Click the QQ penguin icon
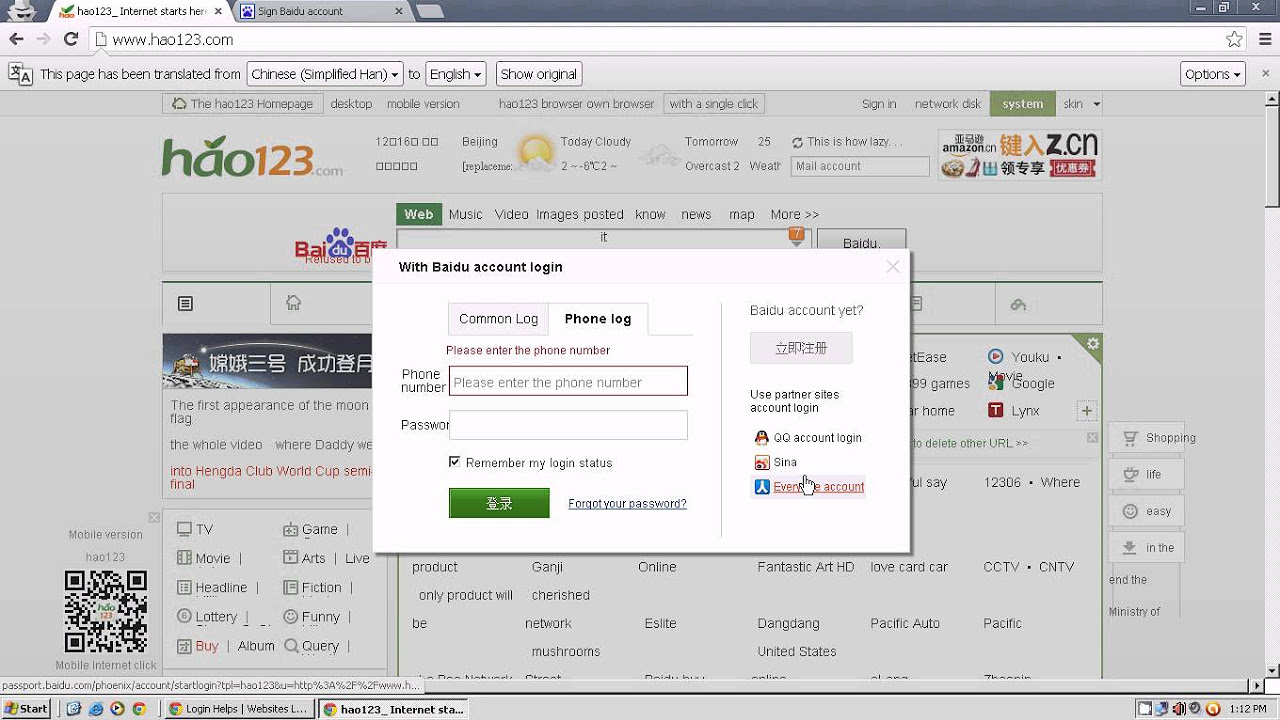This screenshot has height=720, width=1280. pos(761,438)
